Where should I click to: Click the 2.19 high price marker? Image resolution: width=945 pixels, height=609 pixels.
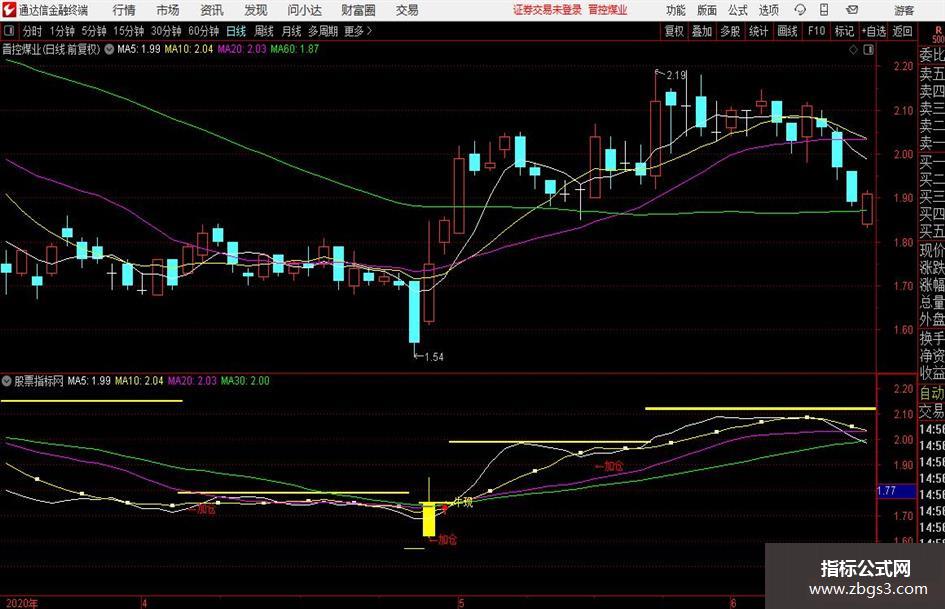coord(676,75)
